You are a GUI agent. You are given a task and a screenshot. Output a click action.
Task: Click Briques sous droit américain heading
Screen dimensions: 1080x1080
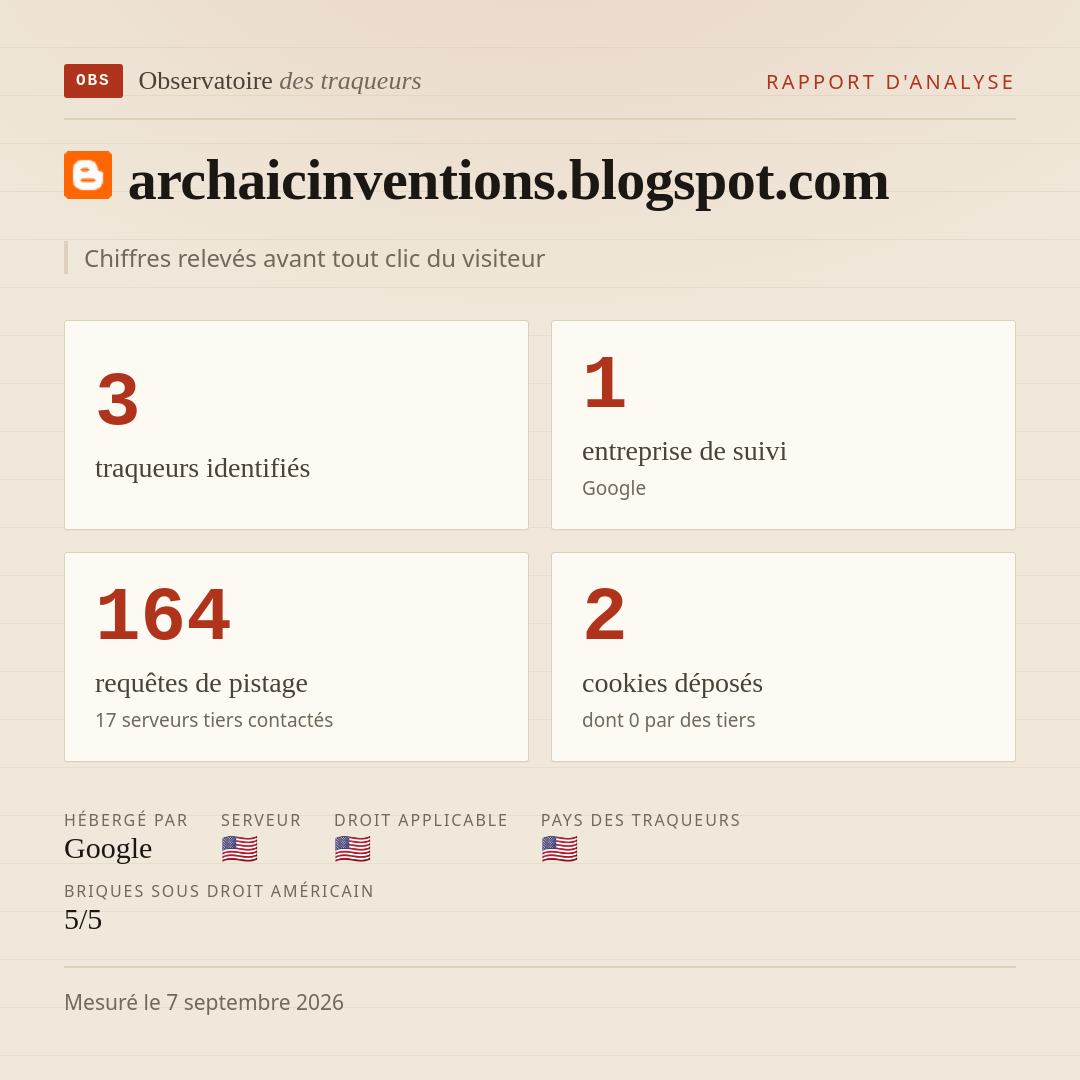click(x=219, y=891)
